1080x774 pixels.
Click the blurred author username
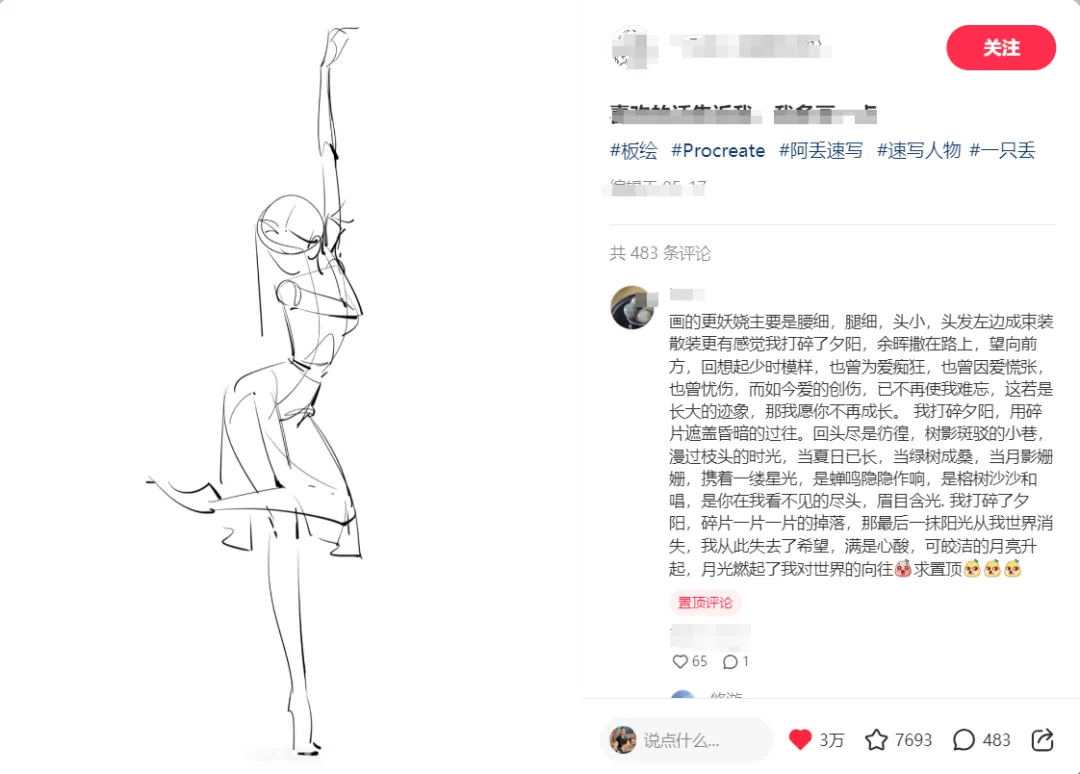(x=749, y=46)
